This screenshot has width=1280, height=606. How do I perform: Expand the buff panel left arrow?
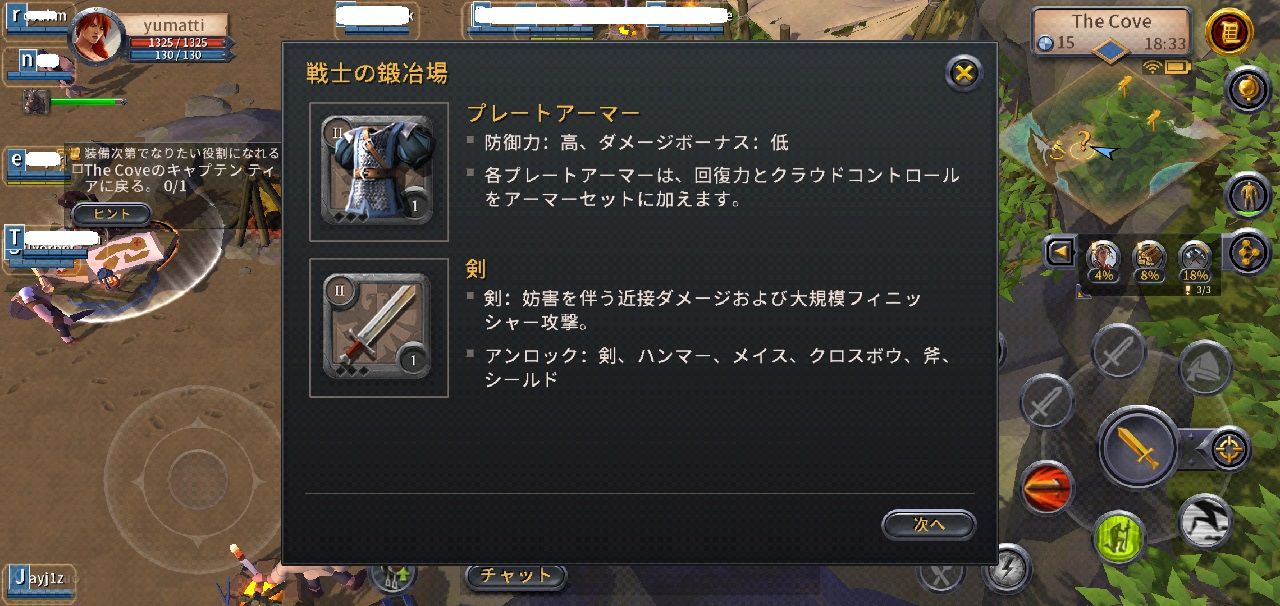[1059, 253]
